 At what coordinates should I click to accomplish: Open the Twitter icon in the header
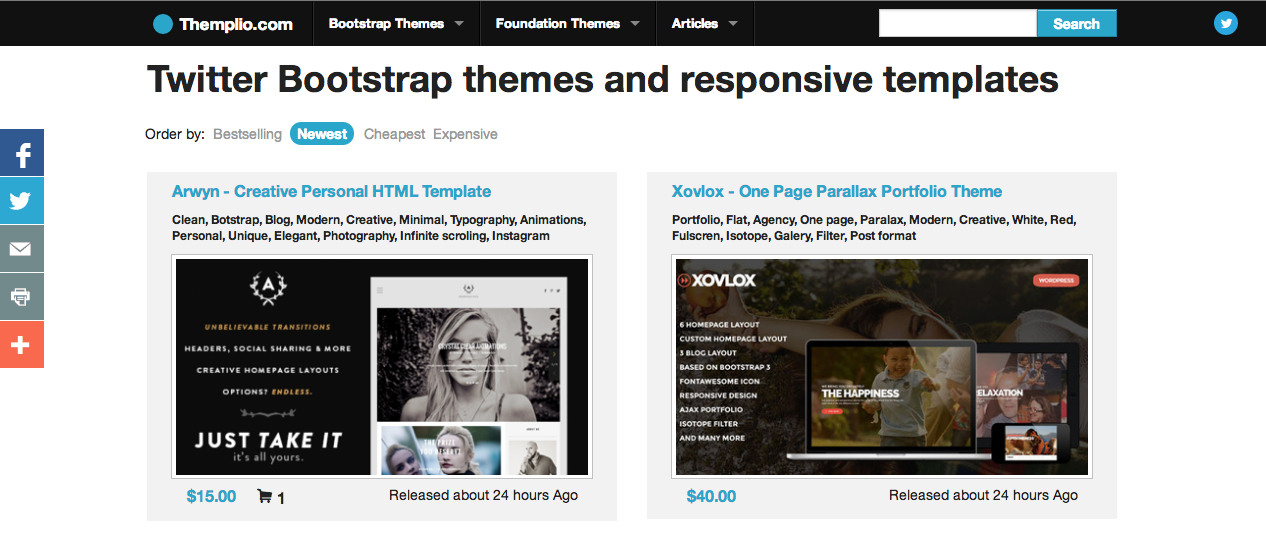coord(1226,23)
